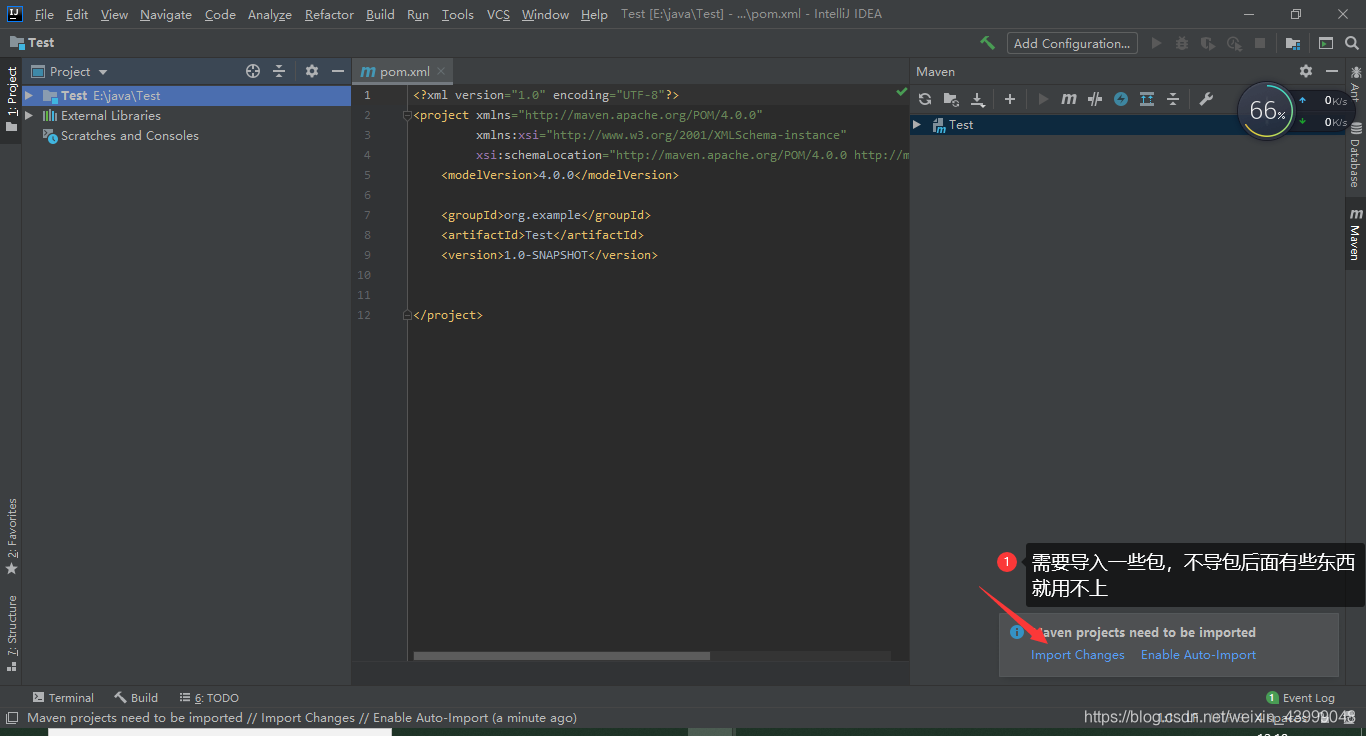The image size is (1366, 736).
Task: Click the Run with Coverage icon
Action: pos(1208,43)
